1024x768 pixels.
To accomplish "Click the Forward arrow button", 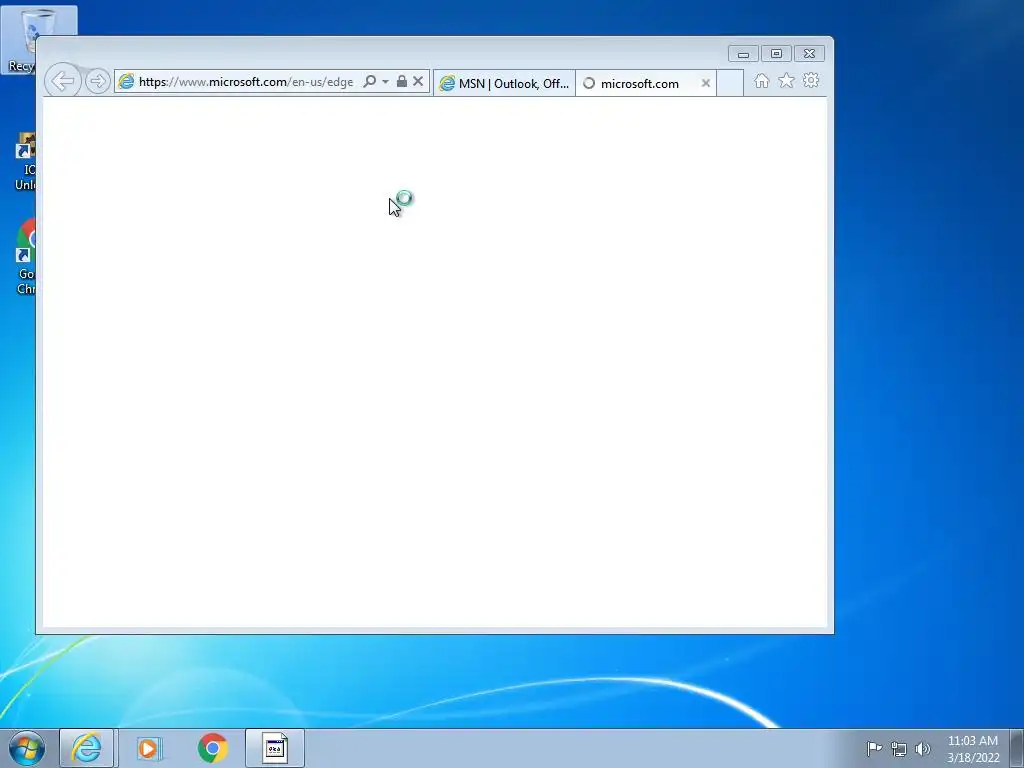I will pos(97,81).
